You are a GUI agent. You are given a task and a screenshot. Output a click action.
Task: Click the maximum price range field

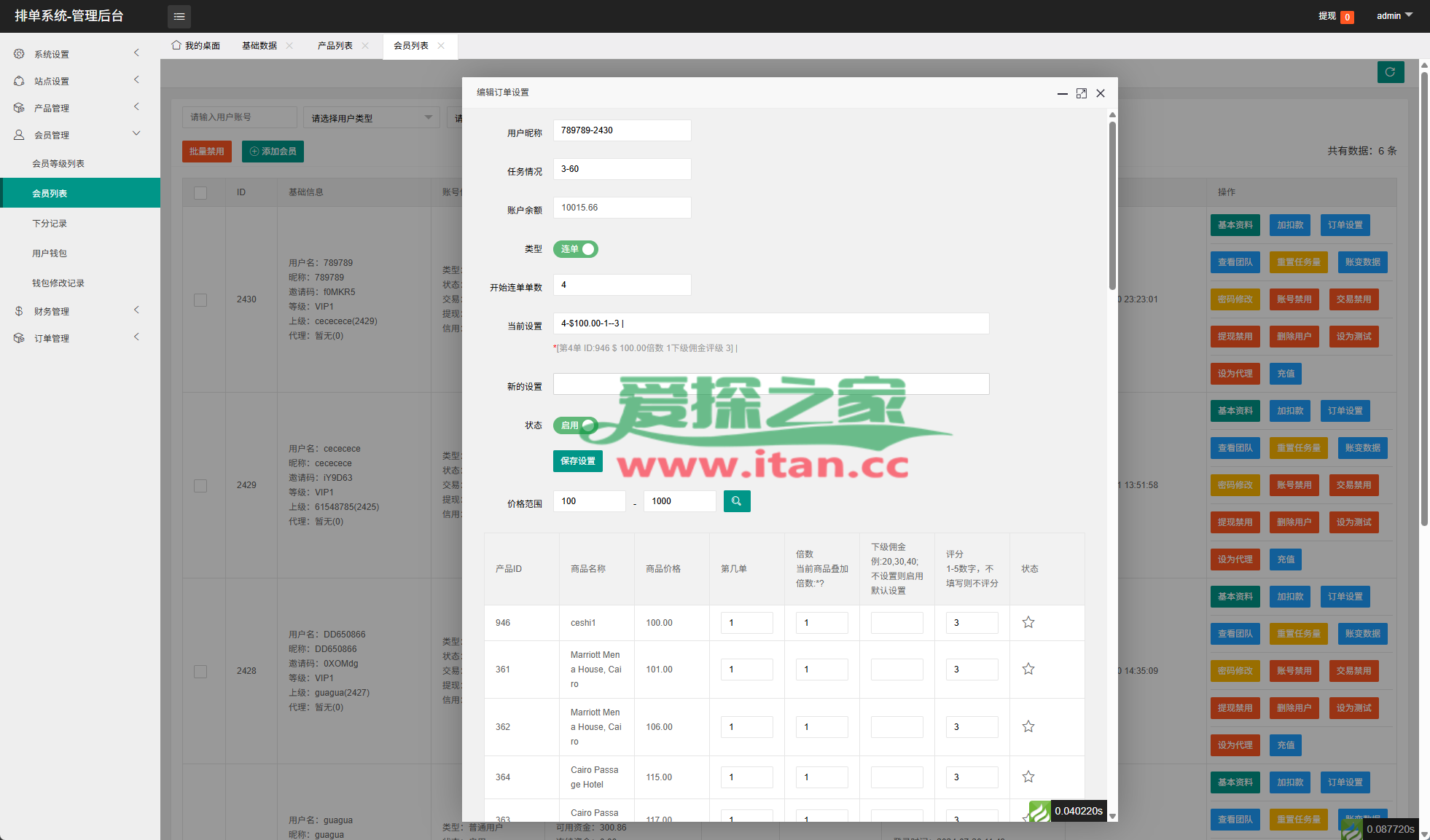pos(680,501)
